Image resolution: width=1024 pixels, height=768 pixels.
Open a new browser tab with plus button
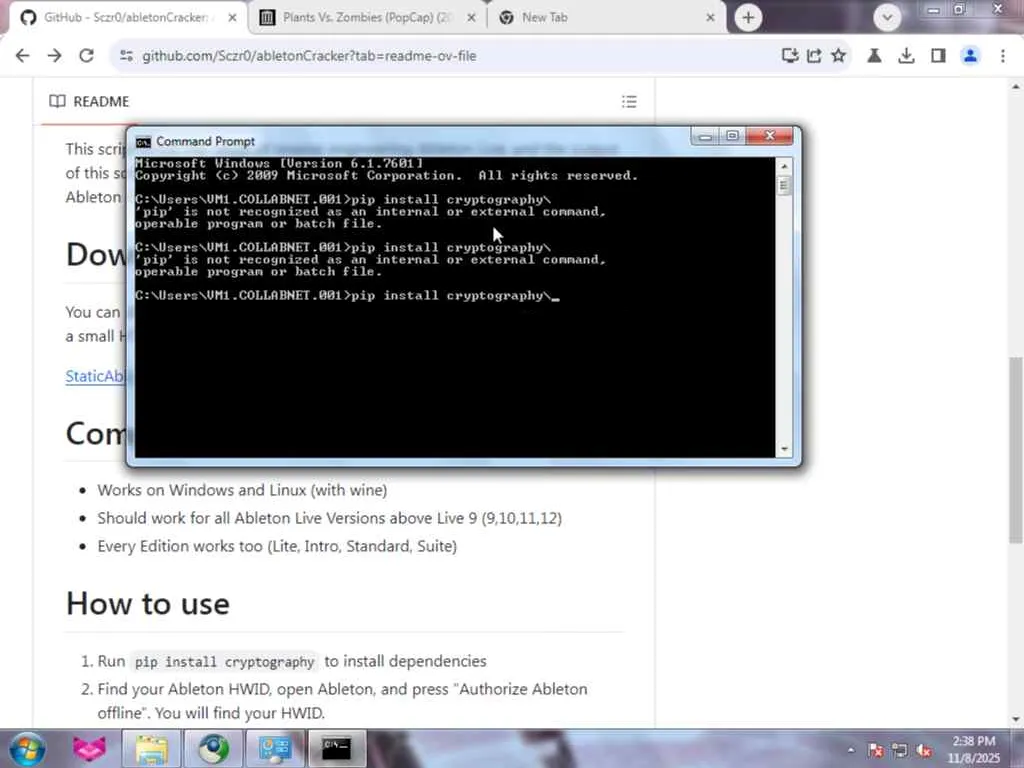748,18
